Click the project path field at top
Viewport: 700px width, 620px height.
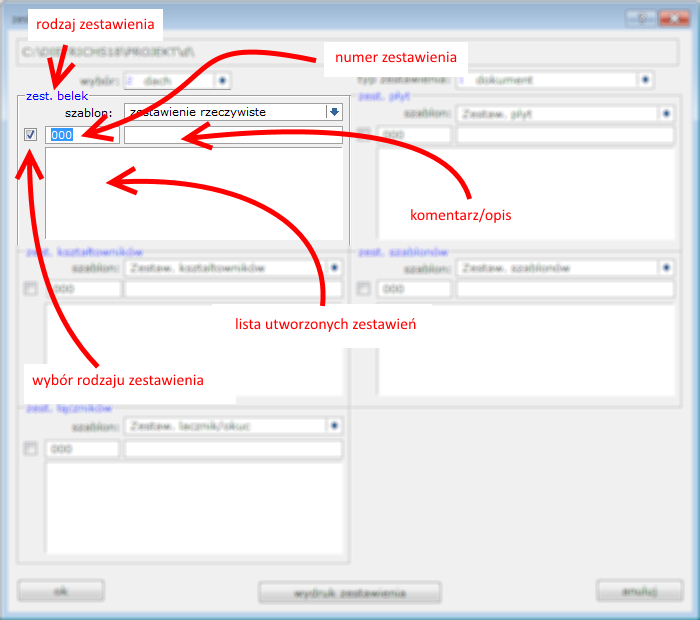coord(348,52)
